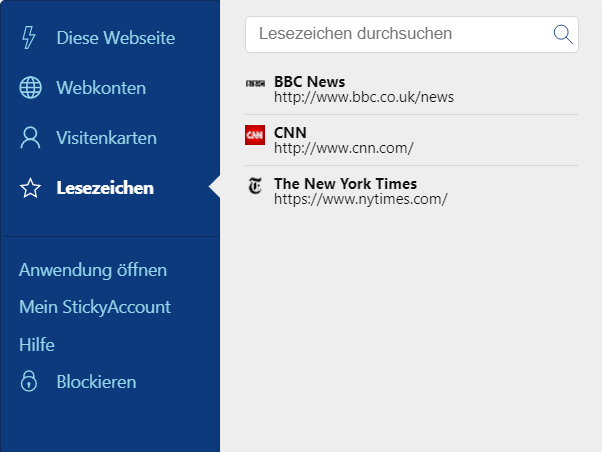Click the lightning bolt icon for Diese Webseite
The height and width of the screenshot is (452, 602).
29,37
